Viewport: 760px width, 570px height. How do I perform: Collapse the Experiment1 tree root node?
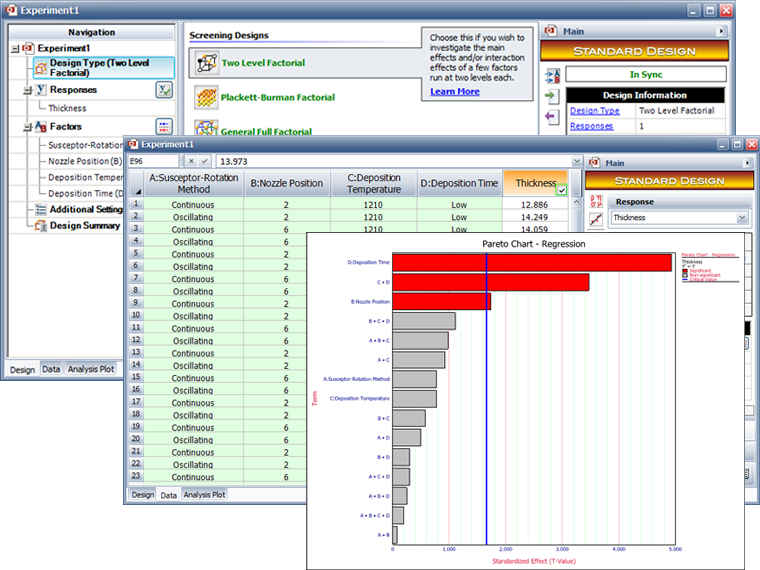coord(13,48)
